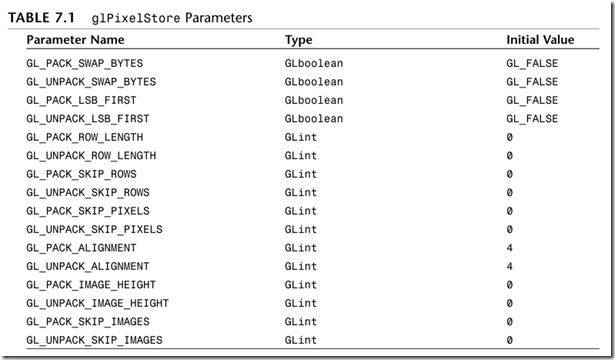The image size is (615, 360).
Task: Select the GL_PACK_ROW_LENGTH entry
Action: [x=85, y=137]
